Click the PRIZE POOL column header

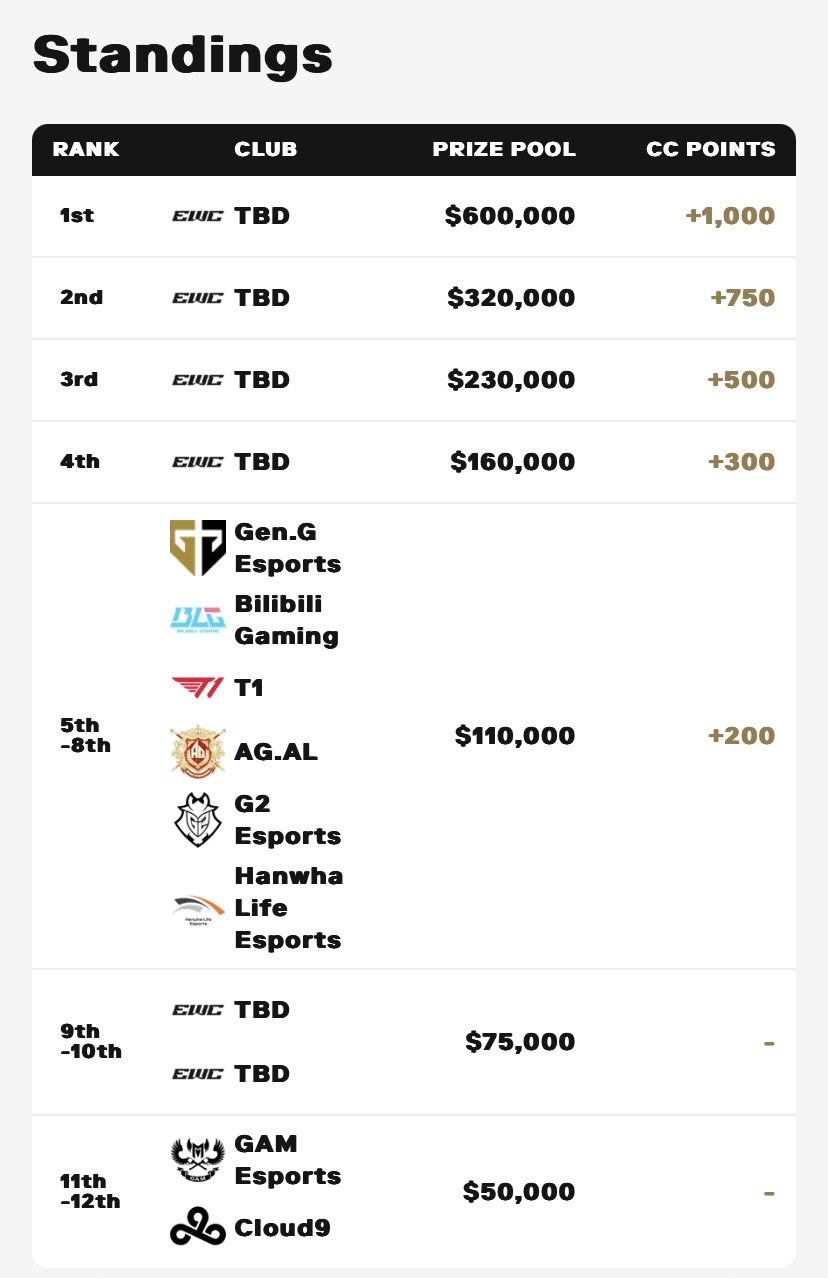coord(504,149)
